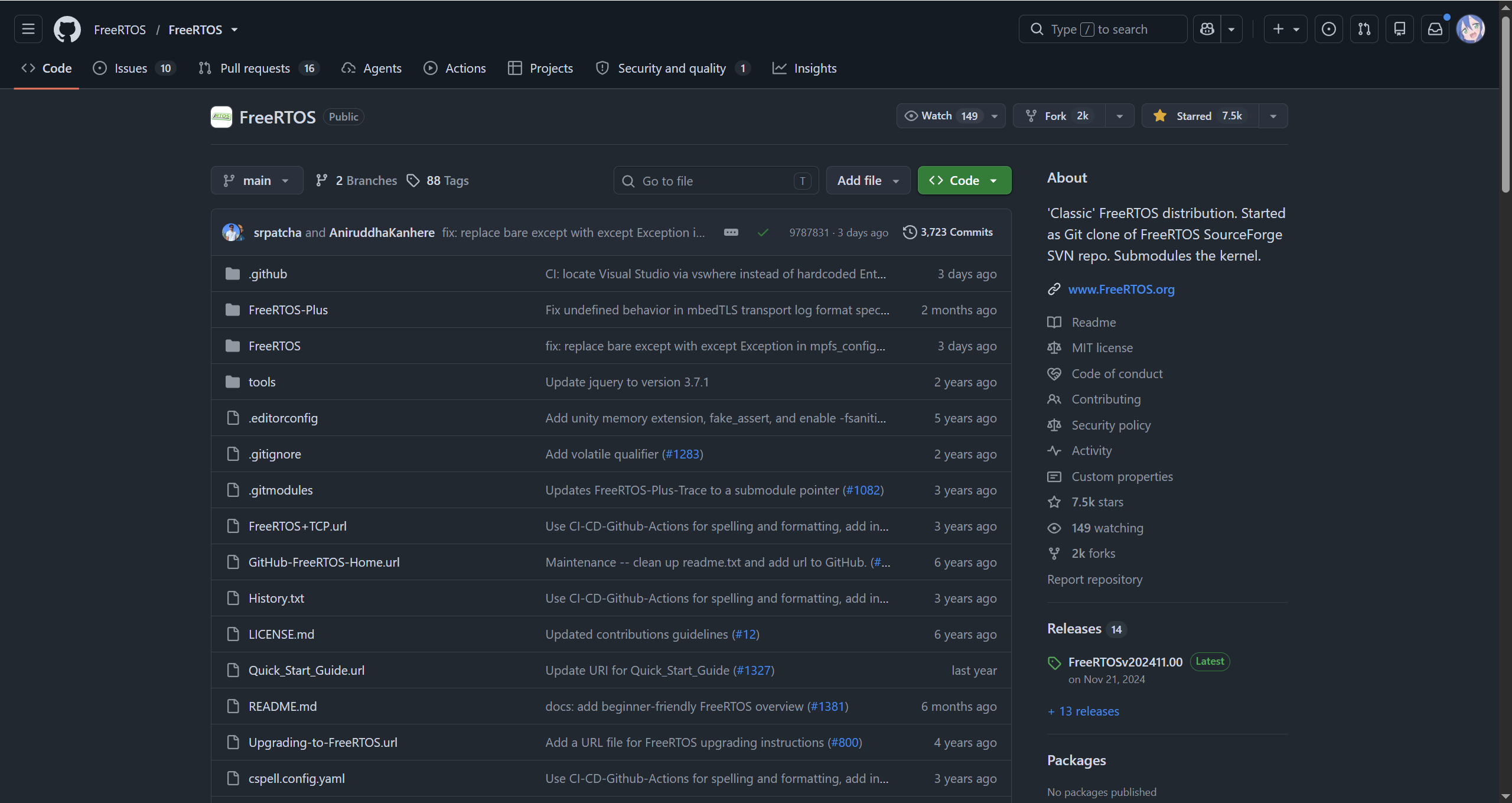This screenshot has width=1512, height=803.
Task: Open the FreeRTOSv202411.00 latest release
Action: [1125, 662]
